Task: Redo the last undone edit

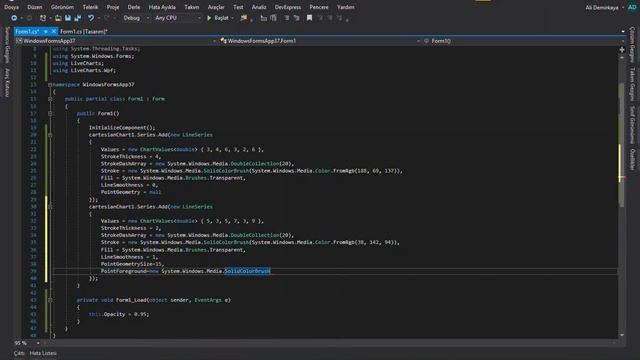Action: (x=107, y=18)
